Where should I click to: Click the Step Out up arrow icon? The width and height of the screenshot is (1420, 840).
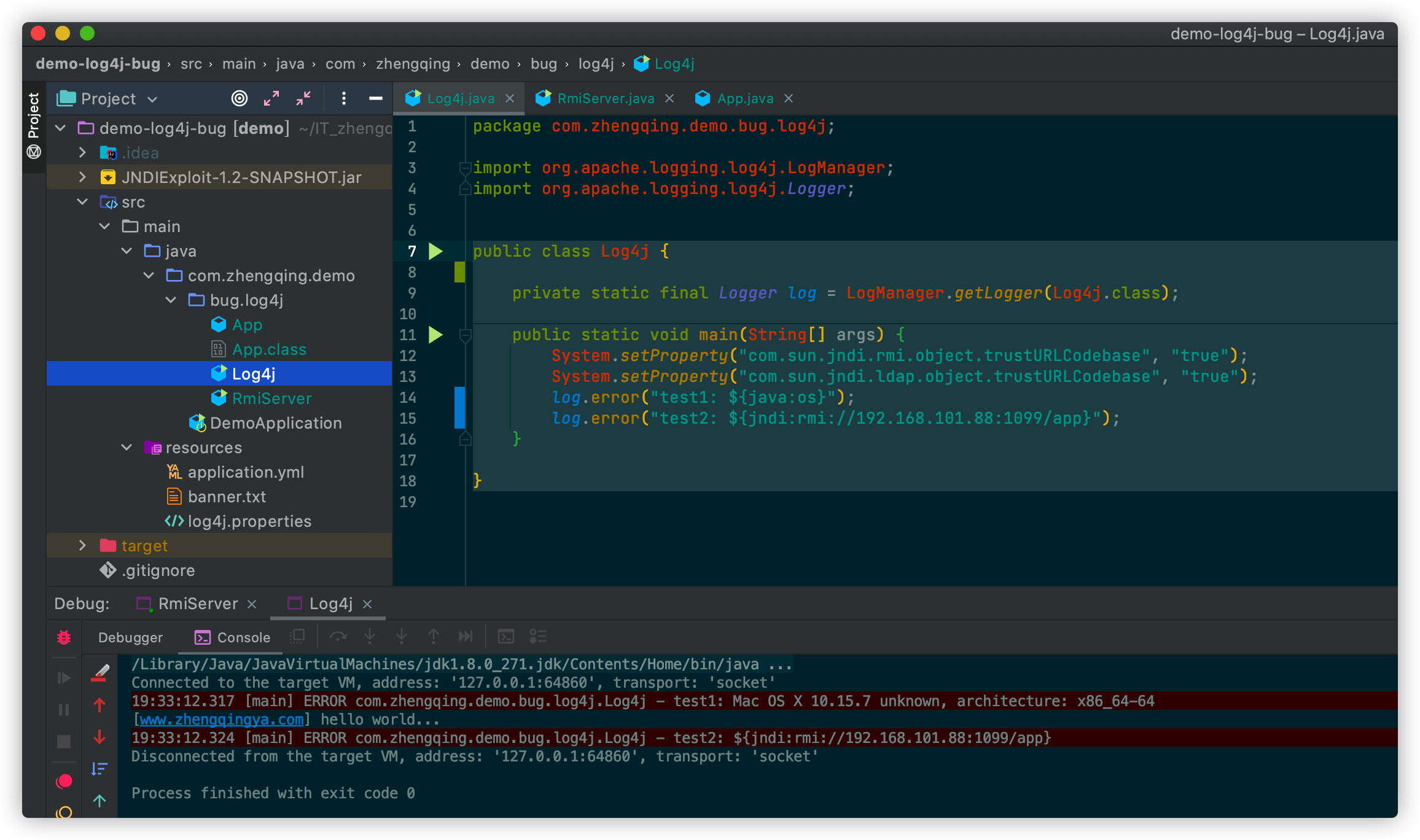click(434, 637)
